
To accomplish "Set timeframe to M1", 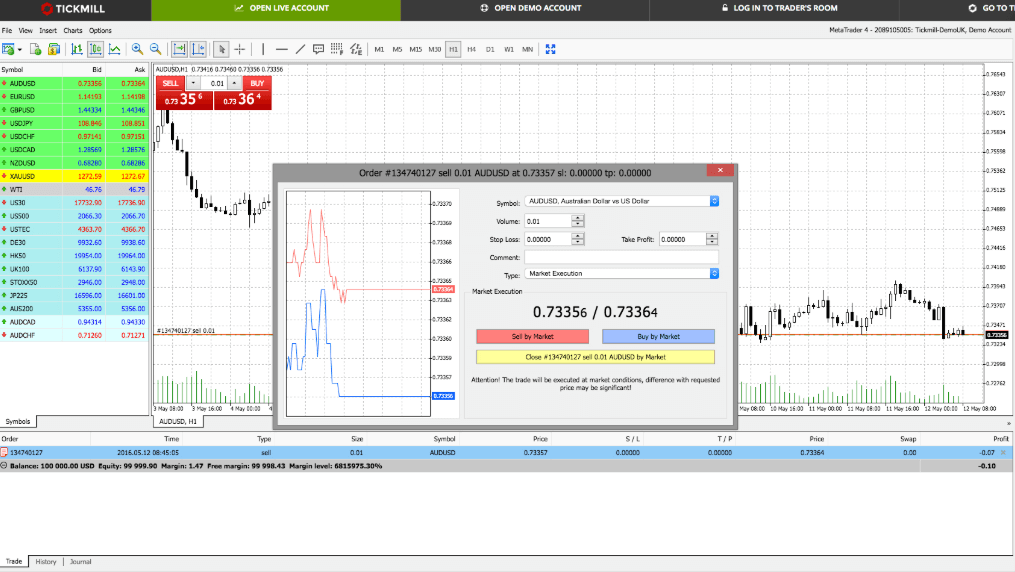I will click(x=379, y=49).
